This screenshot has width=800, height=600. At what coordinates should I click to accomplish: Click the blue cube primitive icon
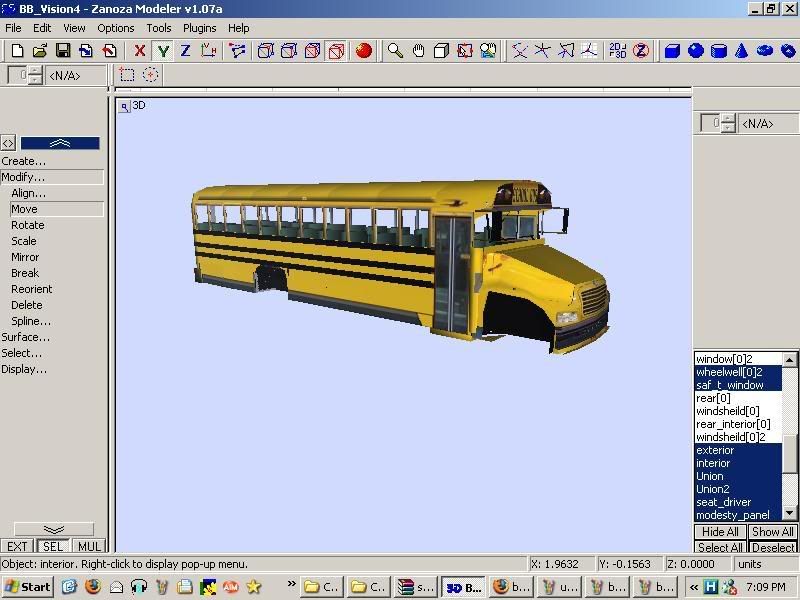click(673, 50)
